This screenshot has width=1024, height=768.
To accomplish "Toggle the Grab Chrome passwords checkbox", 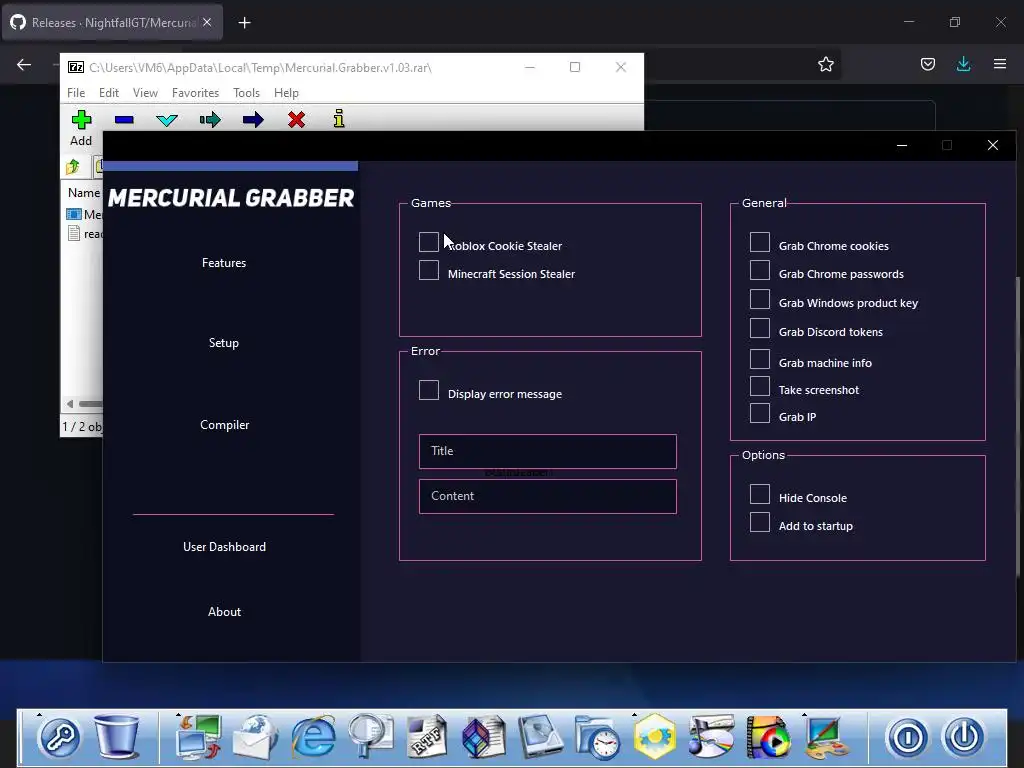I will [x=760, y=270].
